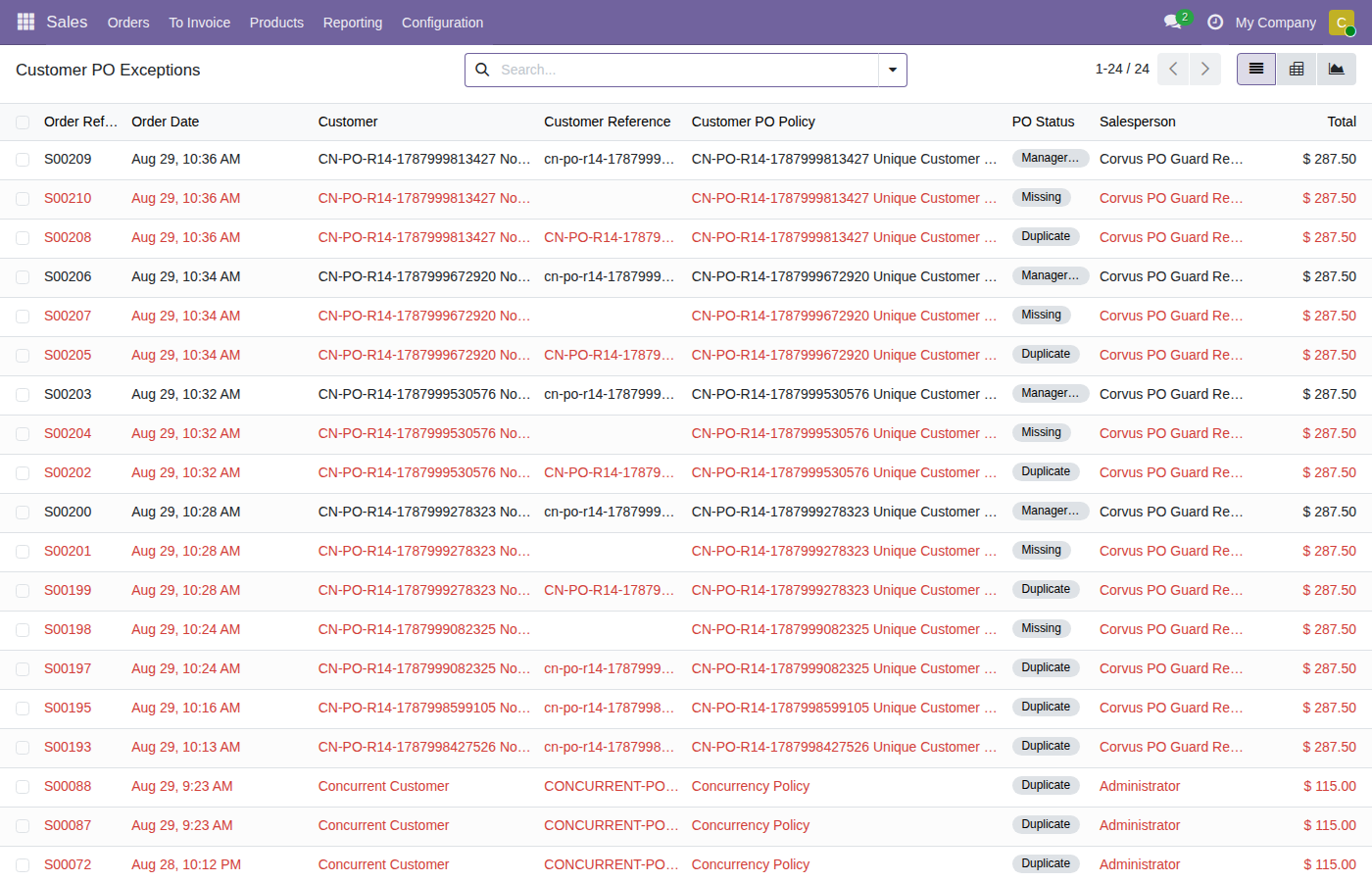Switch to list view
This screenshot has width=1372, height=882.
(x=1256, y=69)
